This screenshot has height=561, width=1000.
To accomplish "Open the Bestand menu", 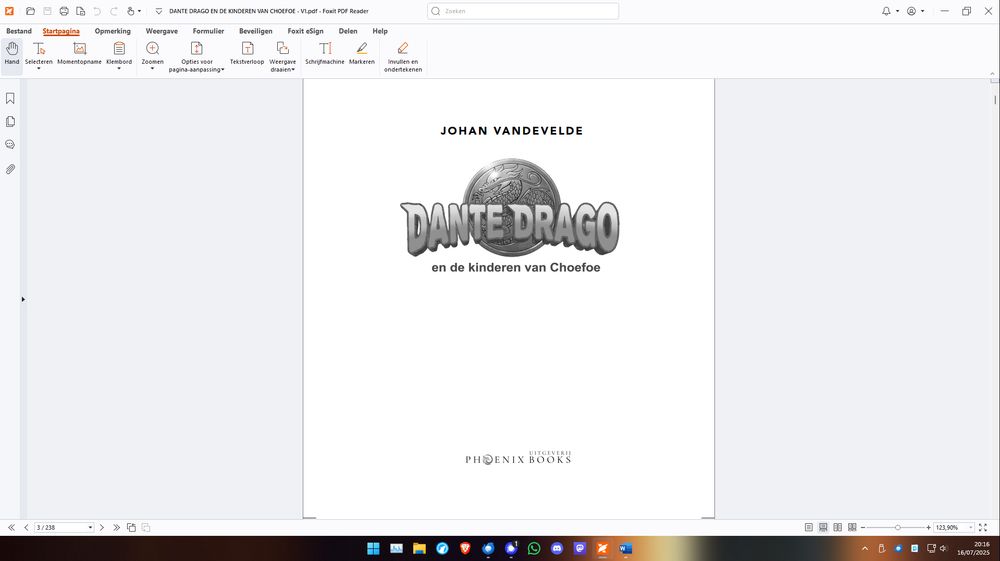I will 18,31.
